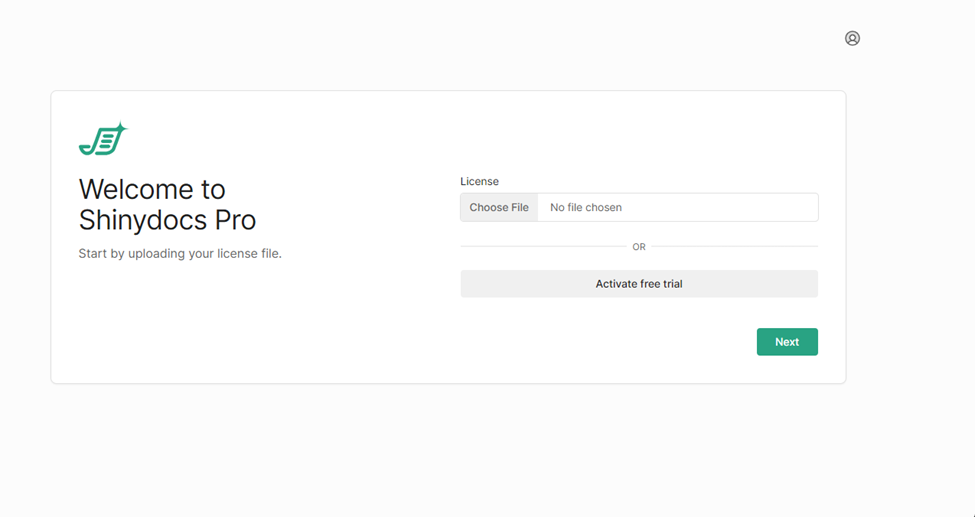Activate the free trial

639,284
